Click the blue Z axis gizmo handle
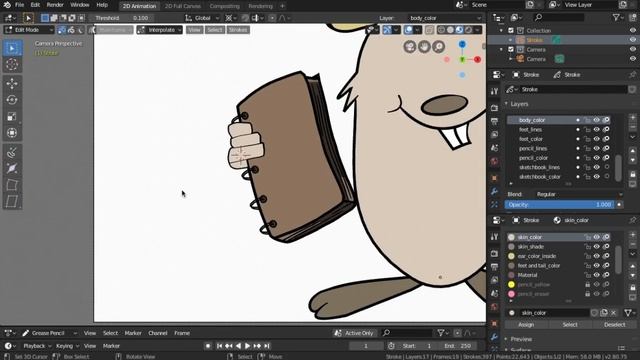The width and height of the screenshot is (640, 360). coord(462,44)
